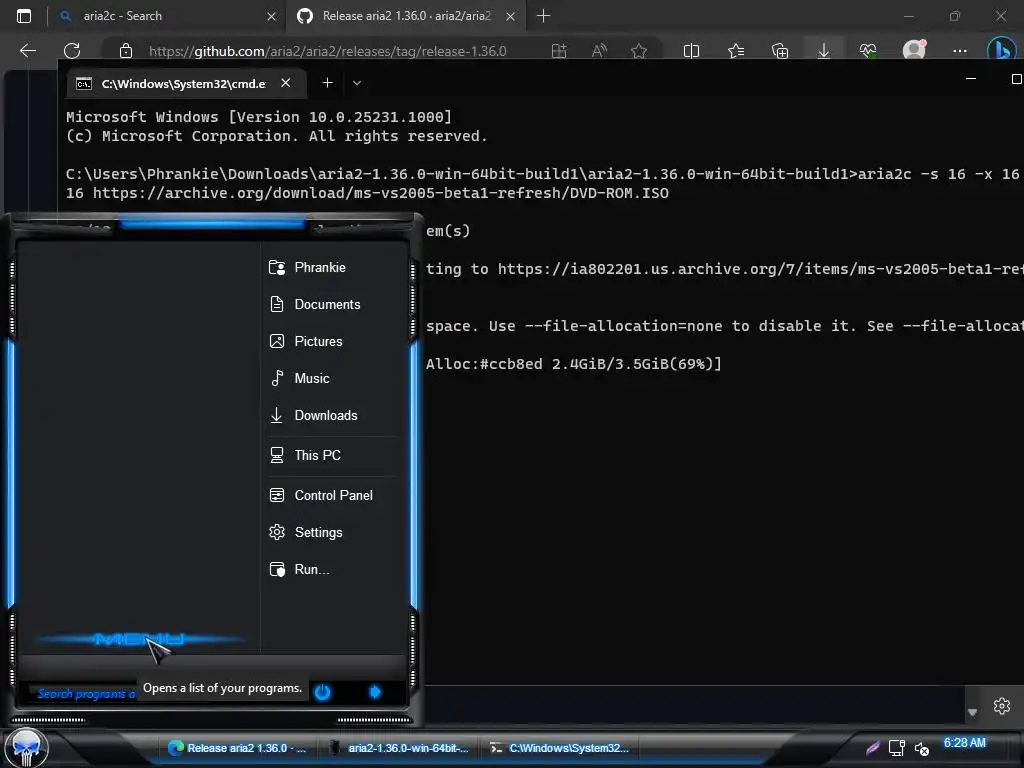Click the taskbar clock showing 6:28 AM
The image size is (1024, 768).
pos(964,743)
